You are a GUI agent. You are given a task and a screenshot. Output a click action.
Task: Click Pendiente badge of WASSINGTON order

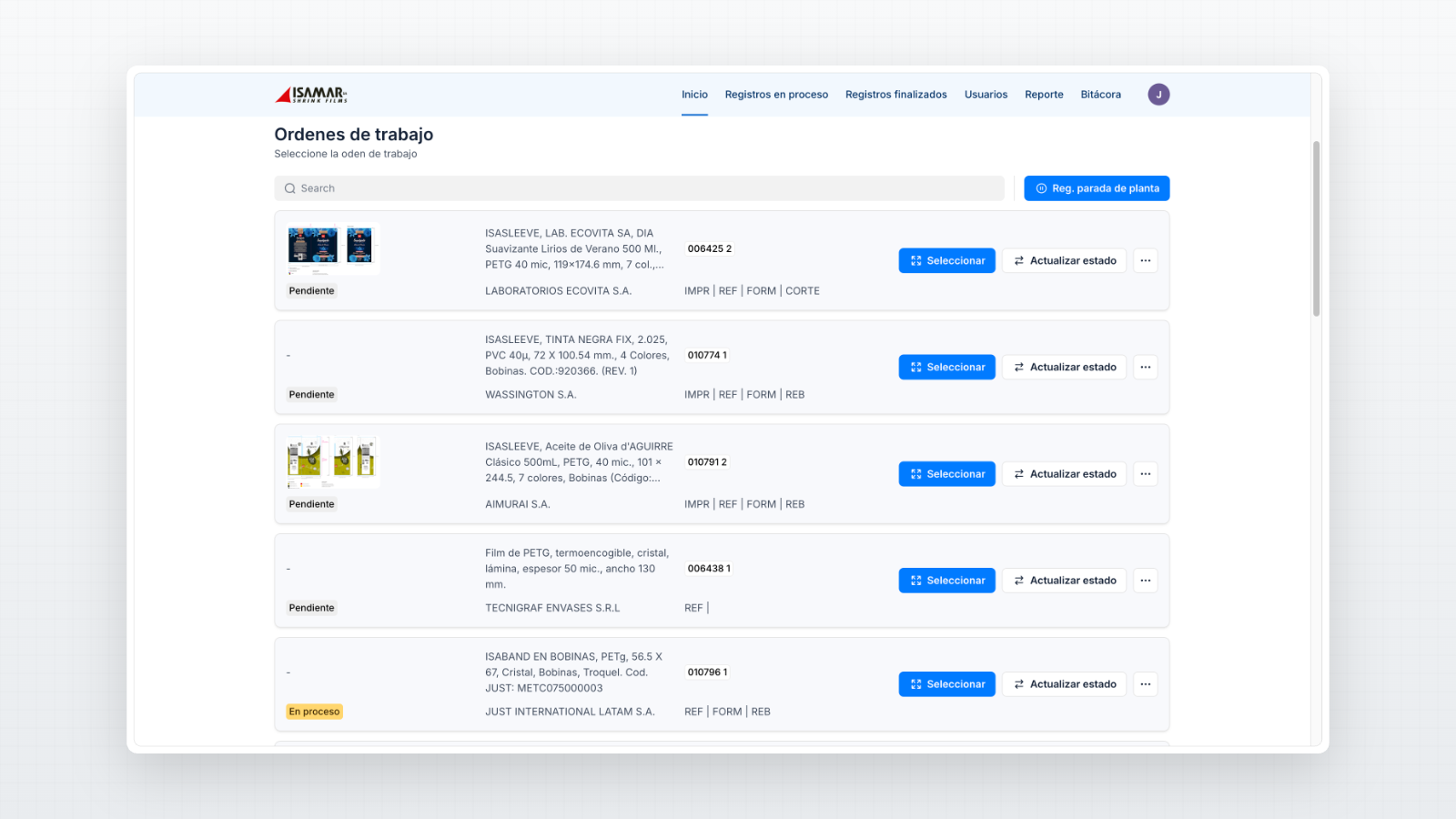pos(311,395)
